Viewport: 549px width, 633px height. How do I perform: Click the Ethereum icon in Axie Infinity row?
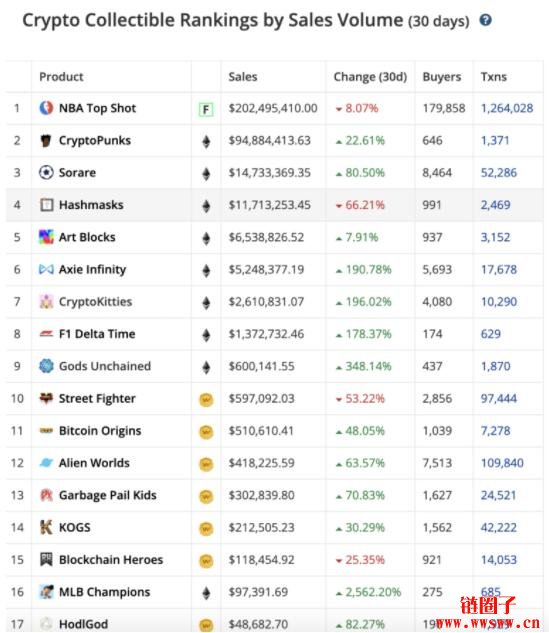click(x=206, y=270)
